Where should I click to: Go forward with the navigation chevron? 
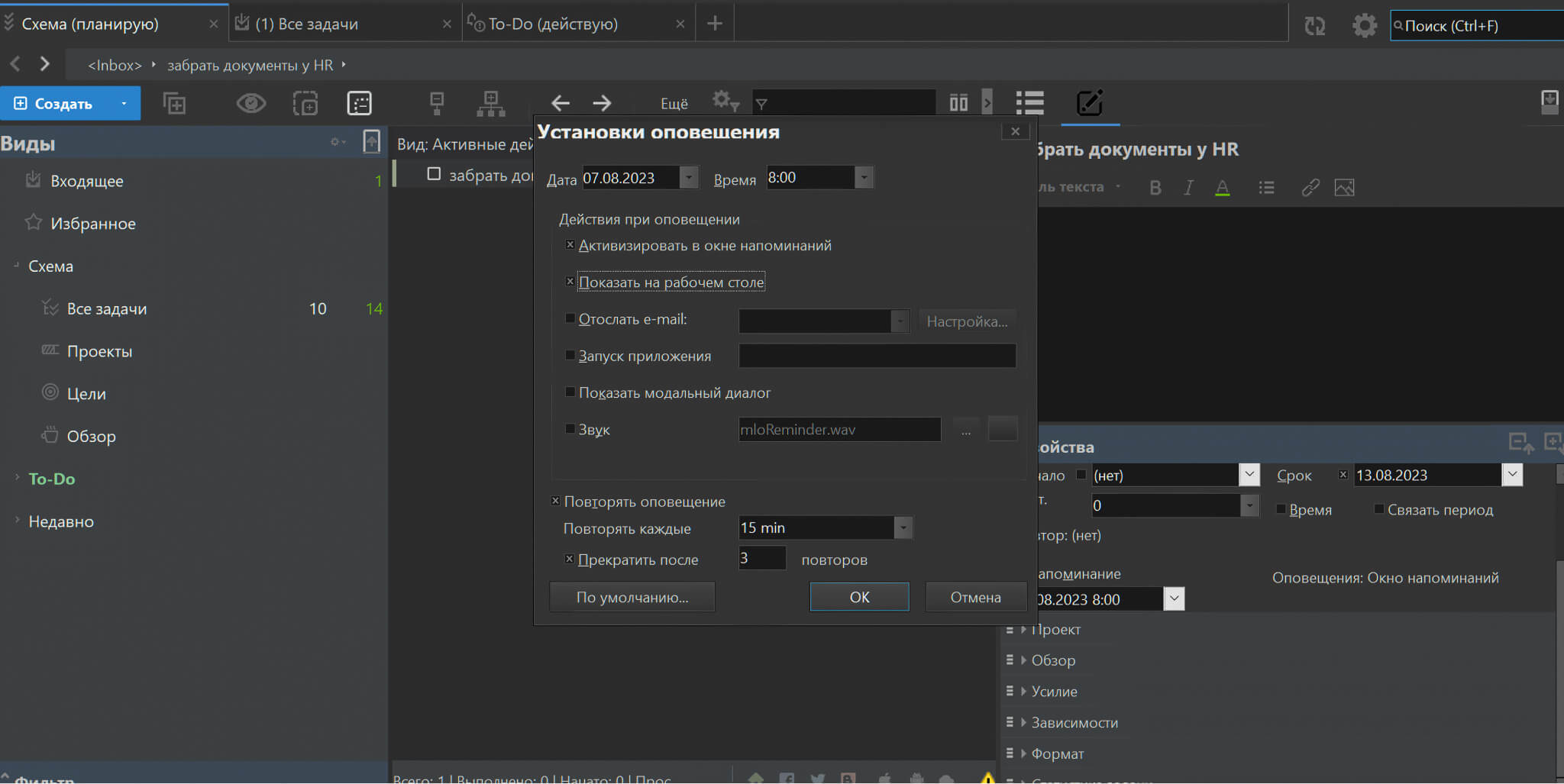45,64
